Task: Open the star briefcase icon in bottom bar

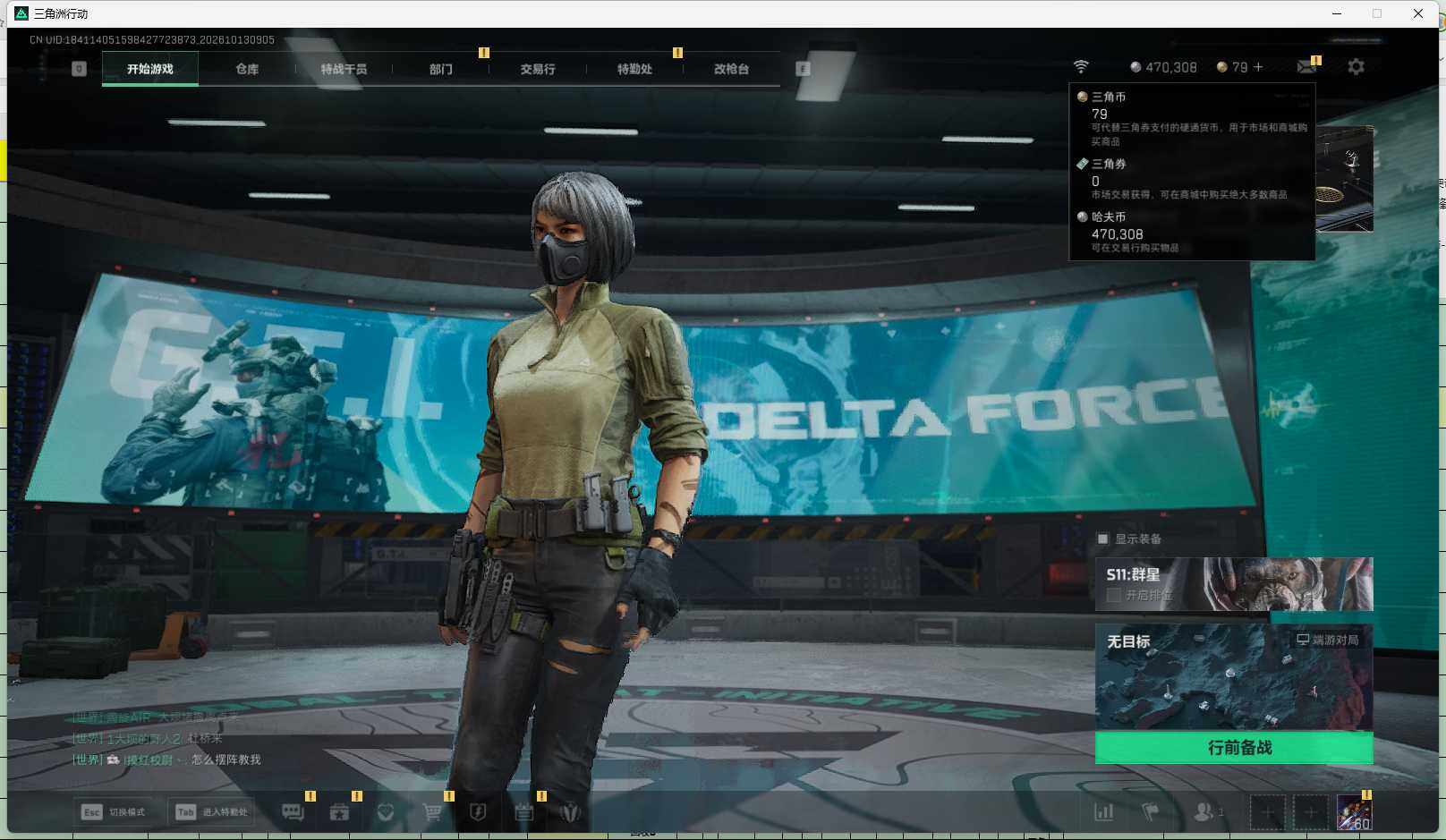Action: point(339,812)
